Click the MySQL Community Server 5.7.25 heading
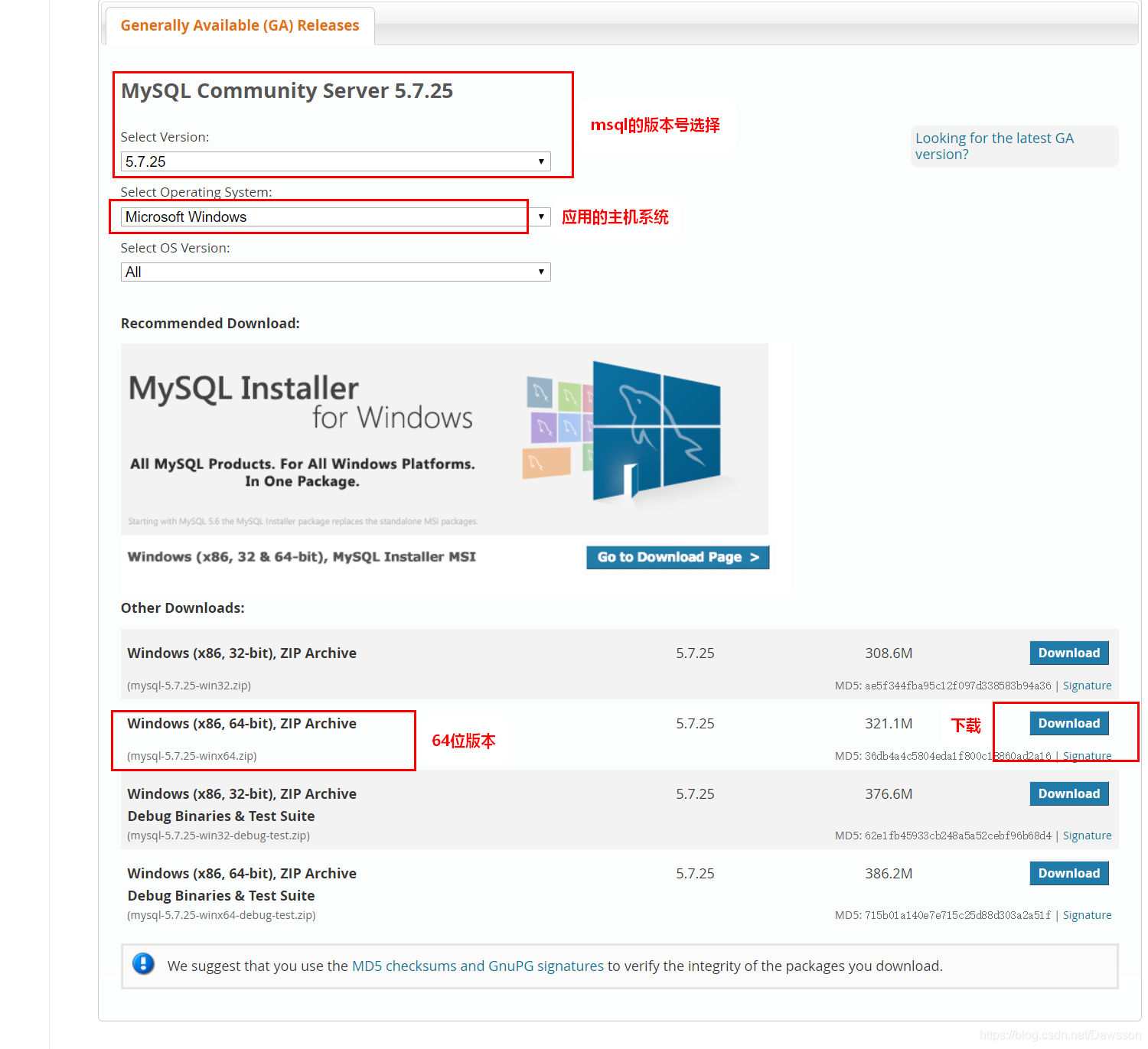Screen dimensions: 1148x1049 coord(287,90)
